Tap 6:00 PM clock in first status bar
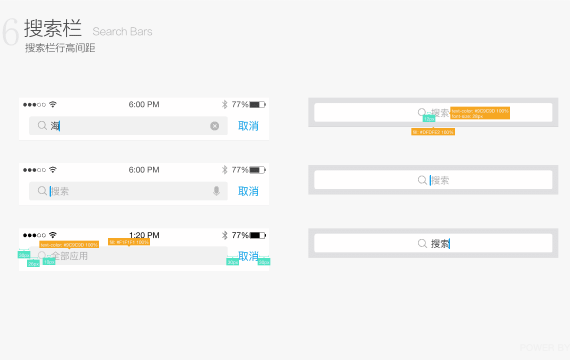The image size is (570, 360). [144, 104]
